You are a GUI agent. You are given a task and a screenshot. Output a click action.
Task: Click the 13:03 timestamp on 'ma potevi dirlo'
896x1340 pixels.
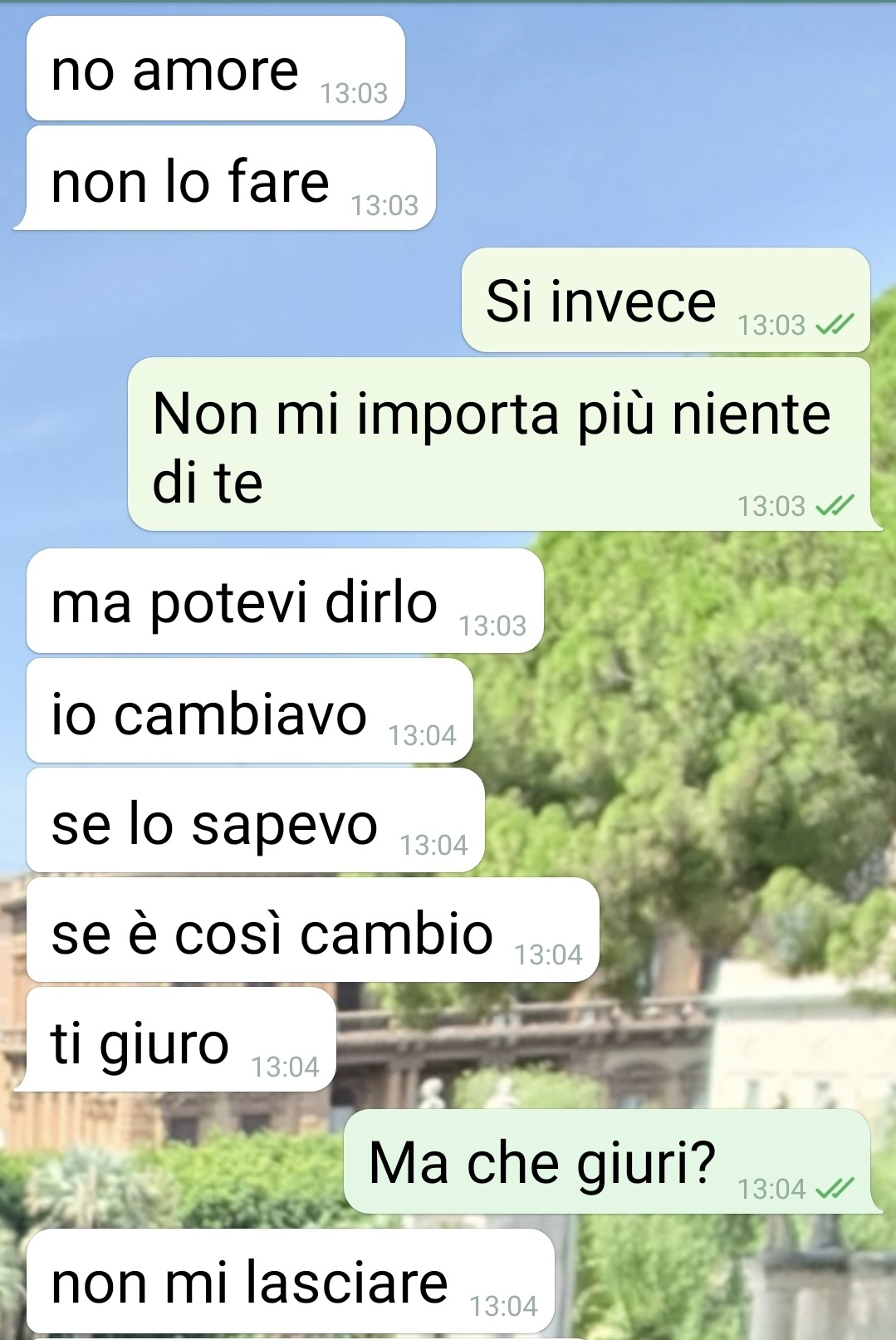[493, 626]
